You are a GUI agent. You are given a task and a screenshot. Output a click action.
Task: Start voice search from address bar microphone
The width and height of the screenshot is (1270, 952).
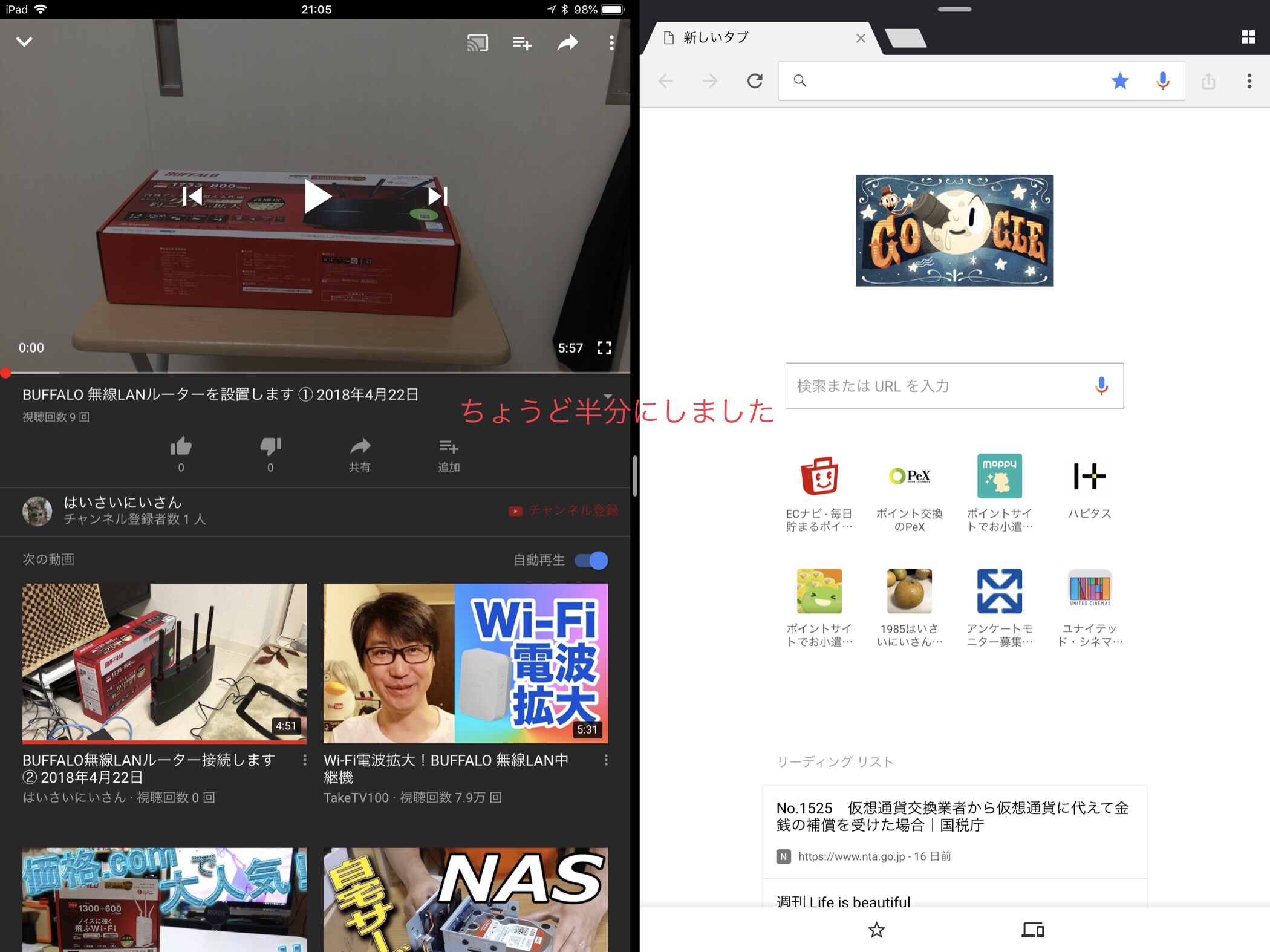tap(1162, 81)
